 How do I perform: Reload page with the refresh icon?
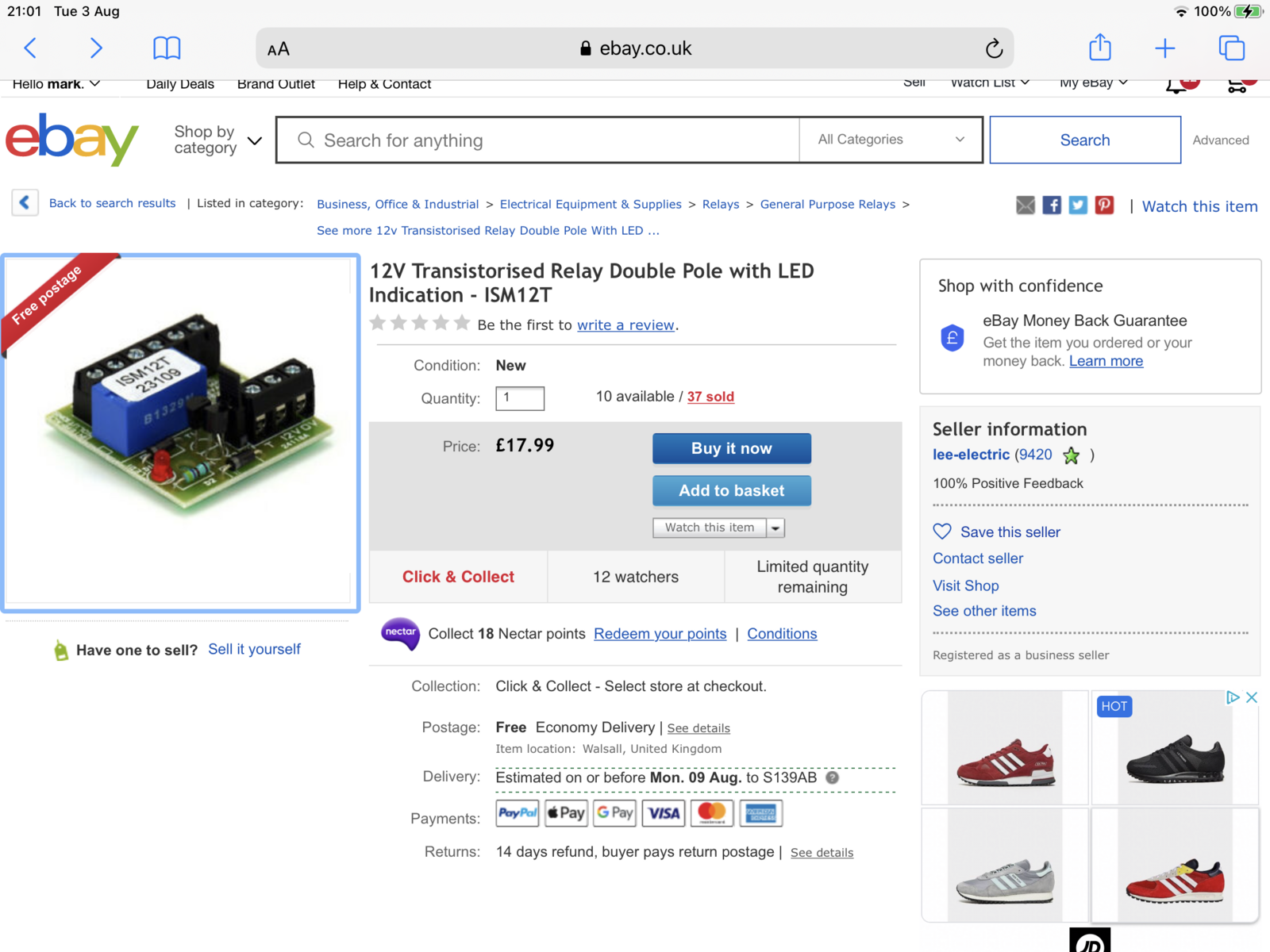click(994, 48)
